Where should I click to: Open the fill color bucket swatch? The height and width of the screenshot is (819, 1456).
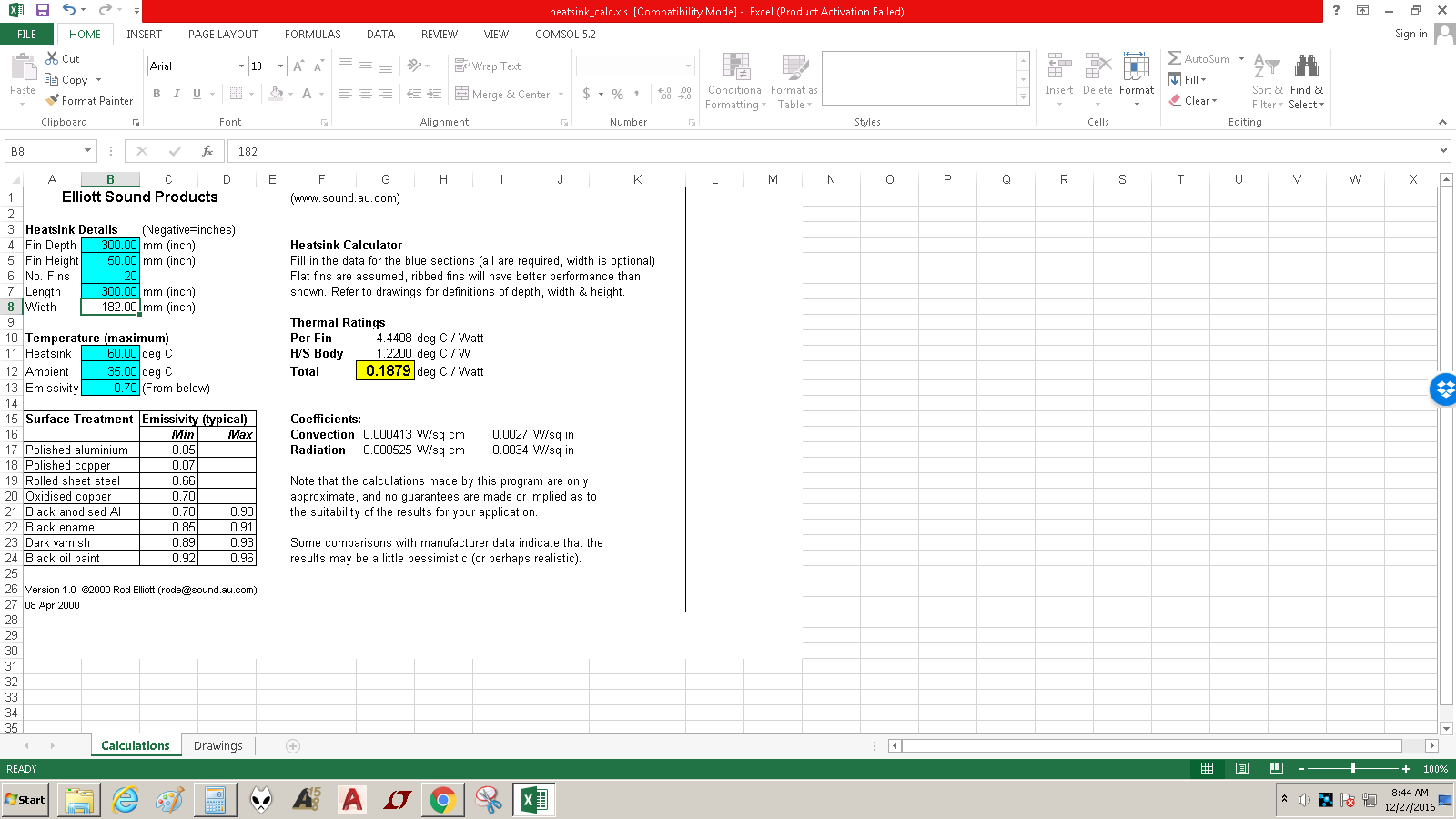click(276, 94)
